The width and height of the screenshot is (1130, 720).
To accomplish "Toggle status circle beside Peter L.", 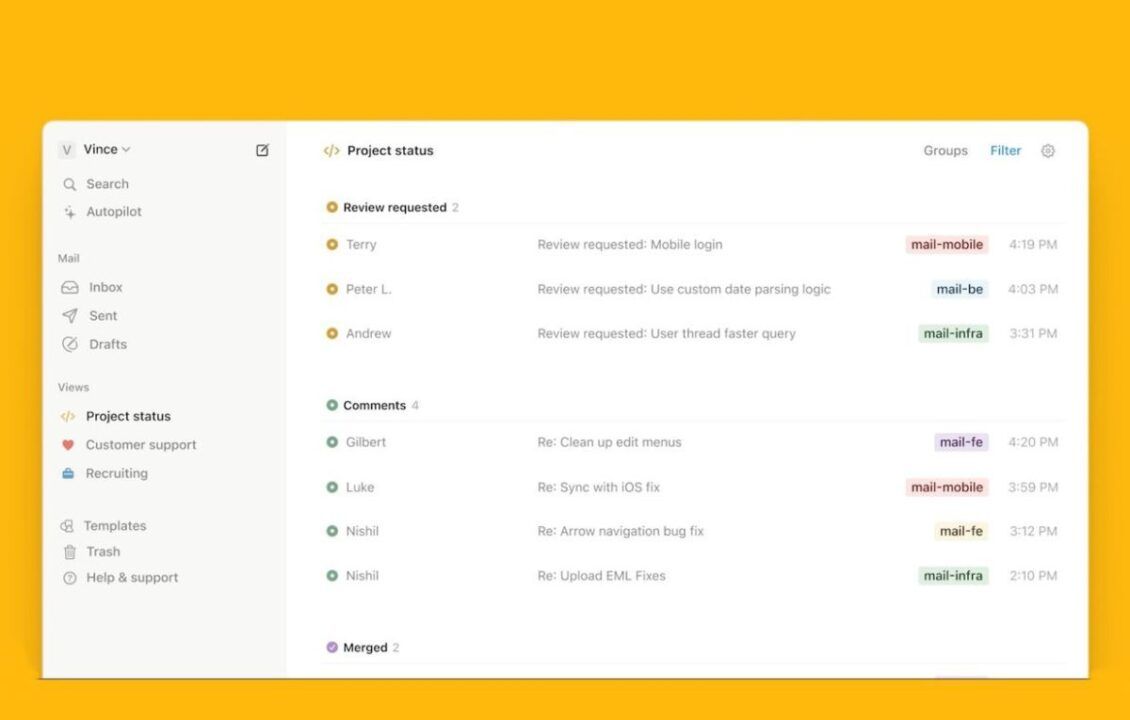I will pyautogui.click(x=332, y=289).
